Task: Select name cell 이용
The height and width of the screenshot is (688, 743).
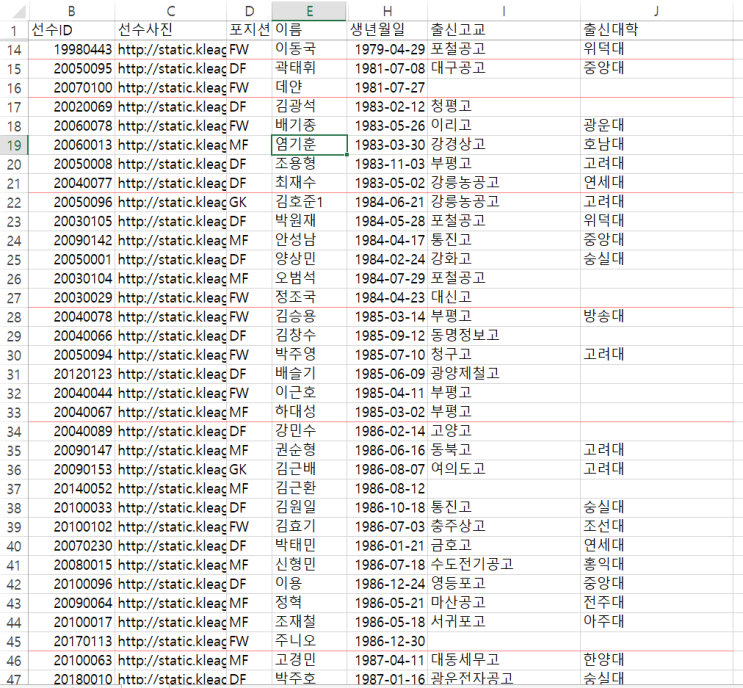Action: (x=309, y=584)
